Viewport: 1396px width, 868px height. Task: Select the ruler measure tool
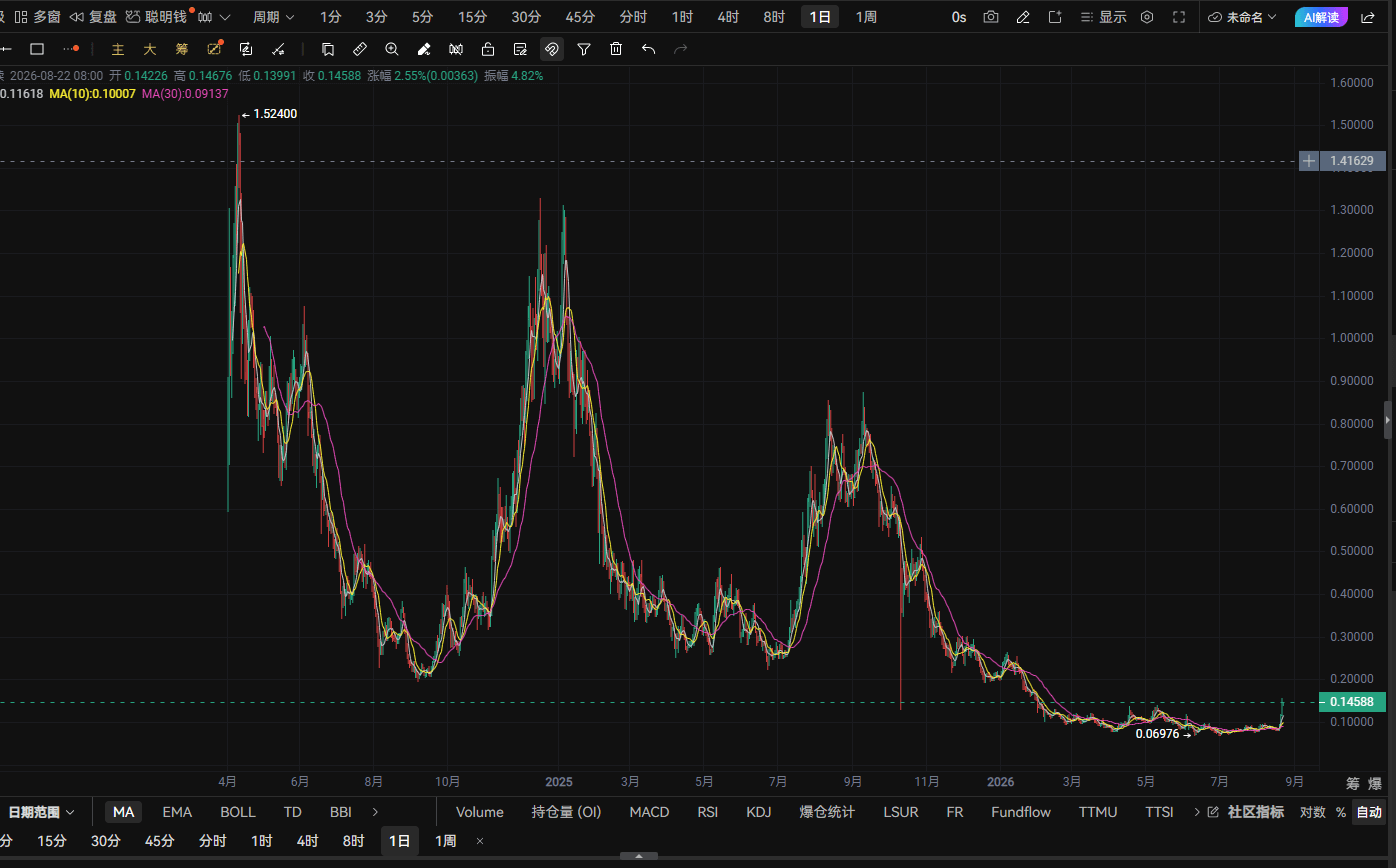(x=360, y=49)
